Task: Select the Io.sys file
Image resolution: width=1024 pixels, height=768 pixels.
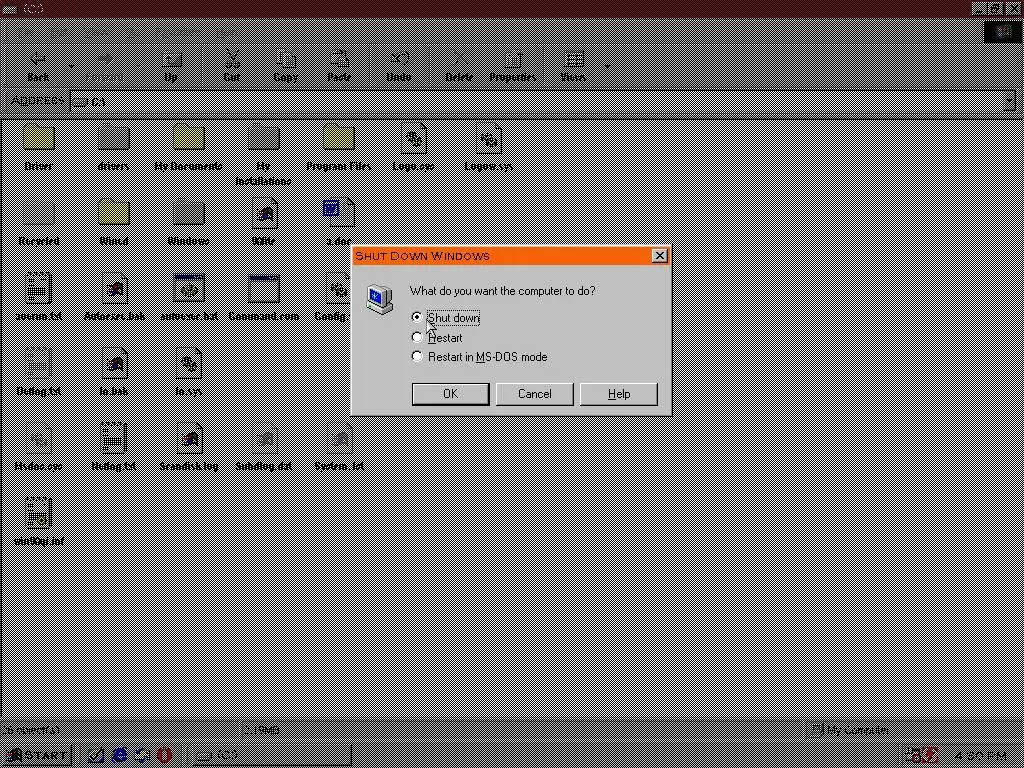Action: click(189, 373)
